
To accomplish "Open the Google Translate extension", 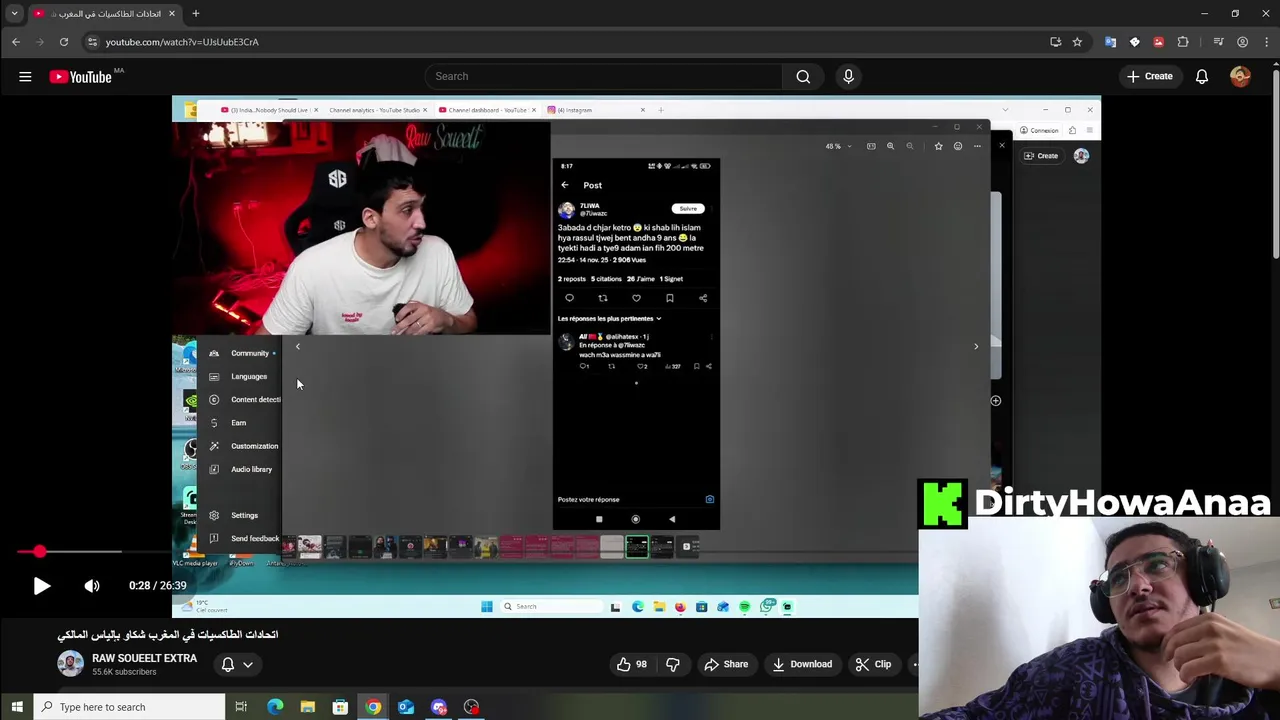I will tap(1110, 42).
